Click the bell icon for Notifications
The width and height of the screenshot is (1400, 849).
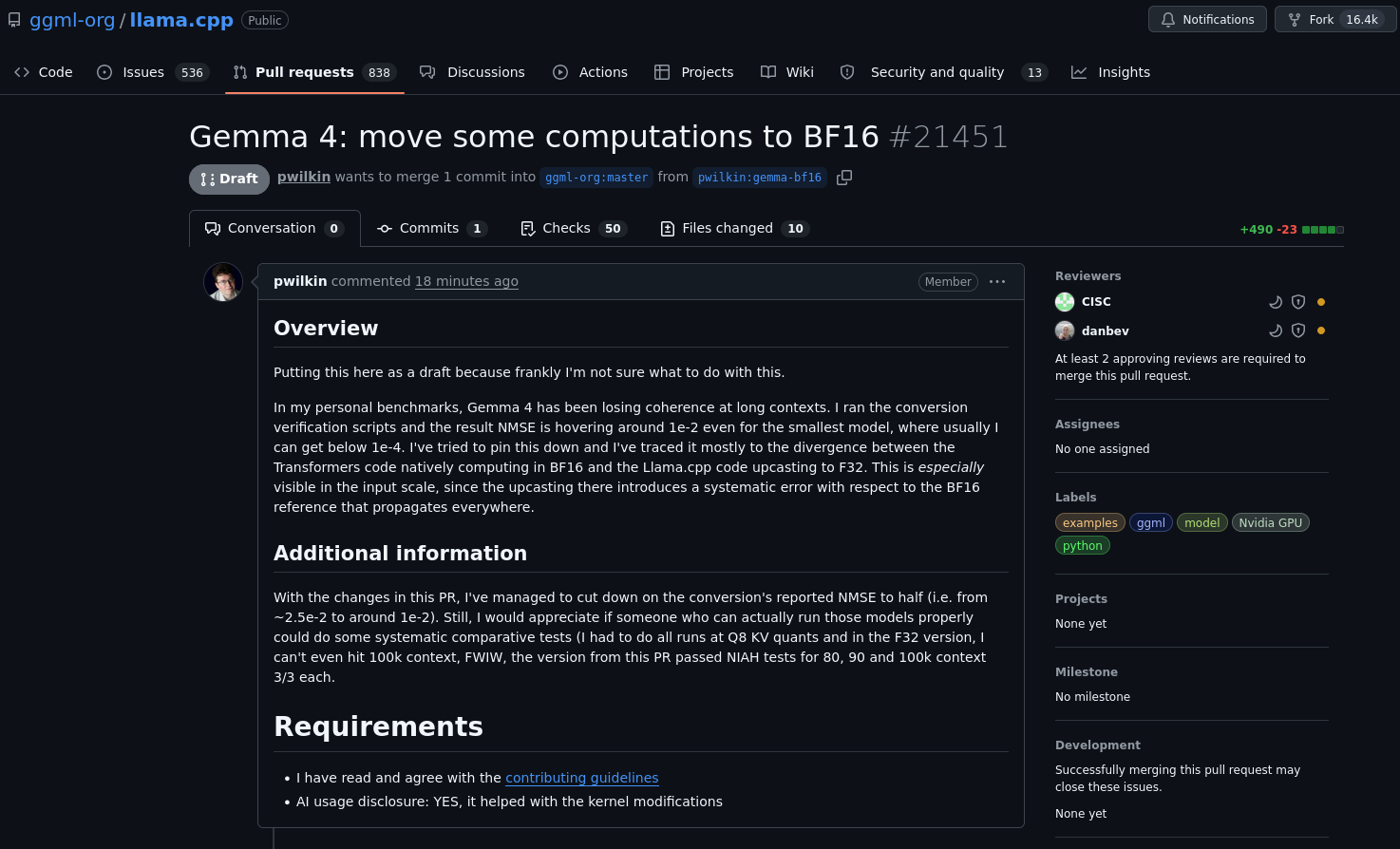[1168, 20]
